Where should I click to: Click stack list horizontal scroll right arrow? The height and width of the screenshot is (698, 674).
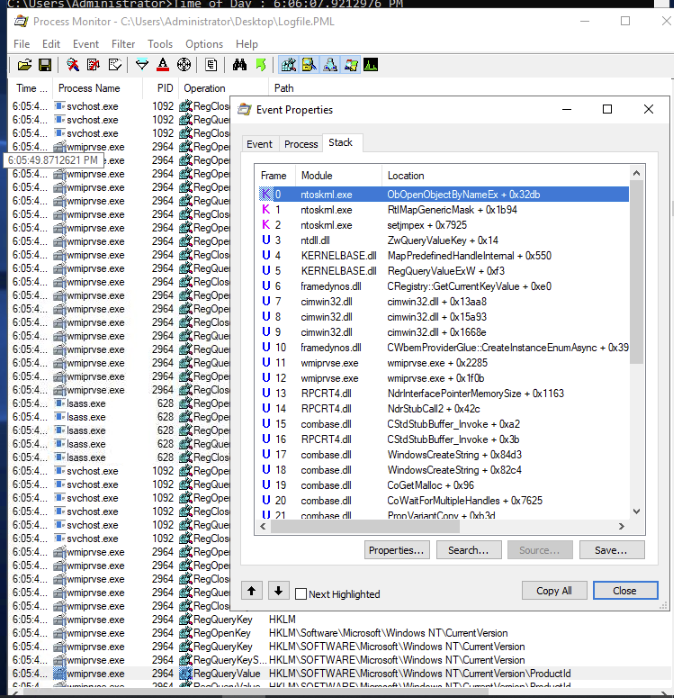coord(621,526)
